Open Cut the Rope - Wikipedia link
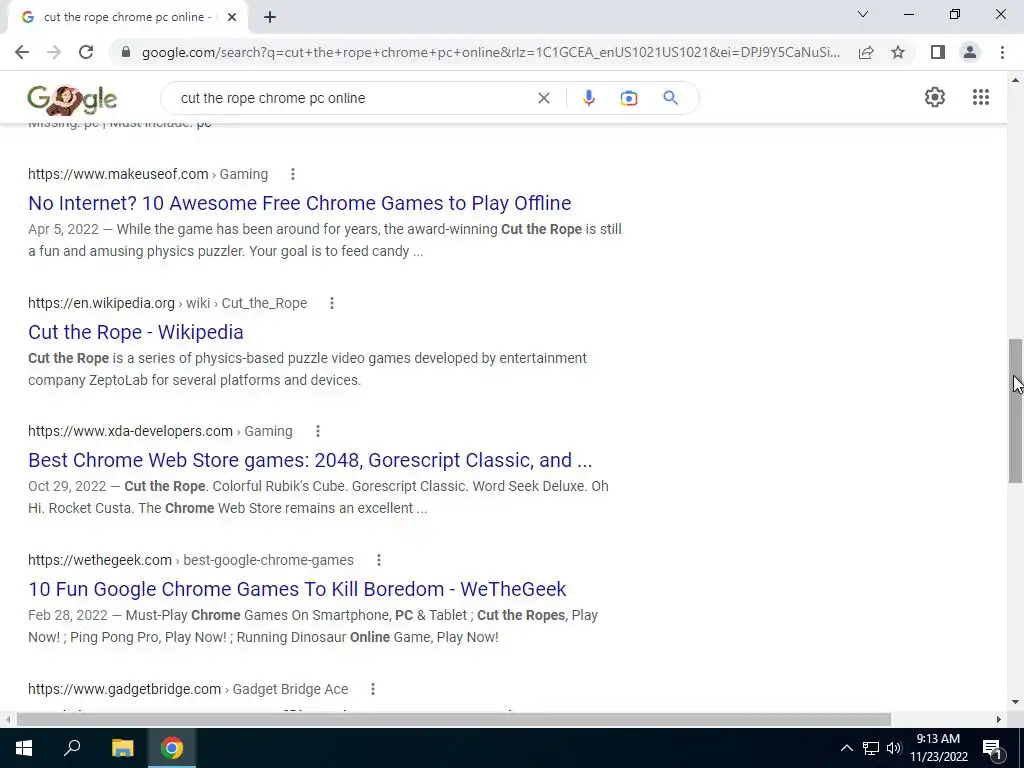1024x768 pixels. pos(136,332)
